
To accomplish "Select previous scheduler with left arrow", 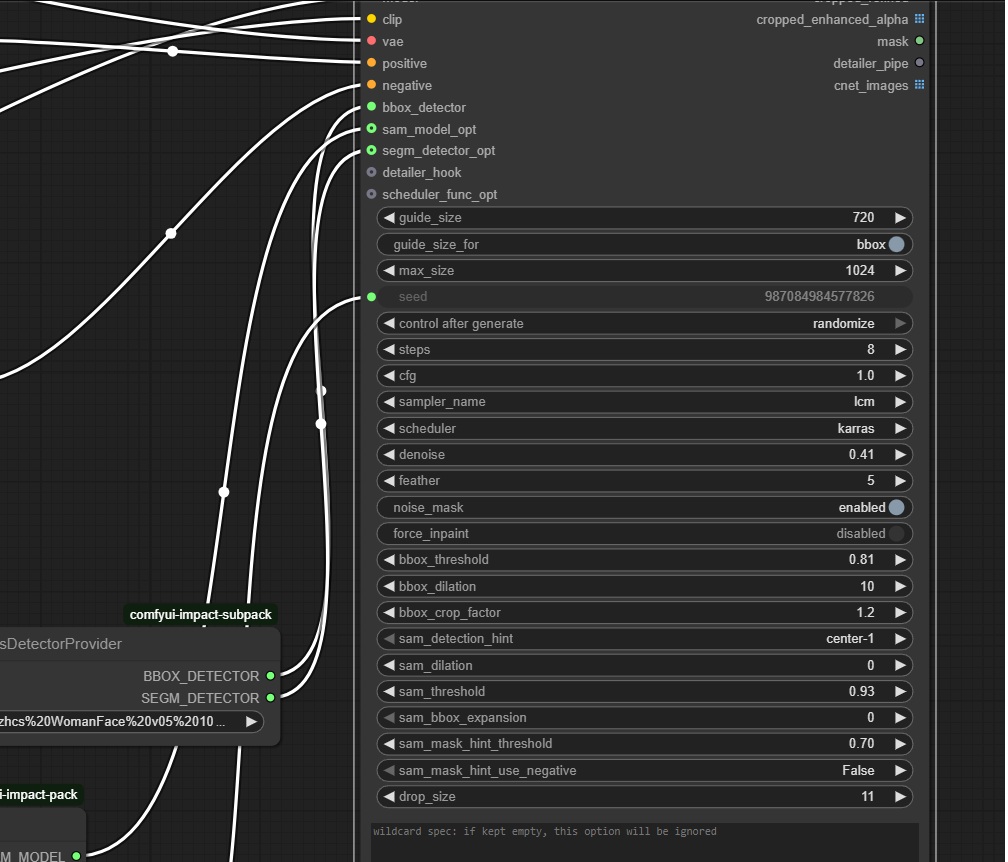I will pos(389,428).
